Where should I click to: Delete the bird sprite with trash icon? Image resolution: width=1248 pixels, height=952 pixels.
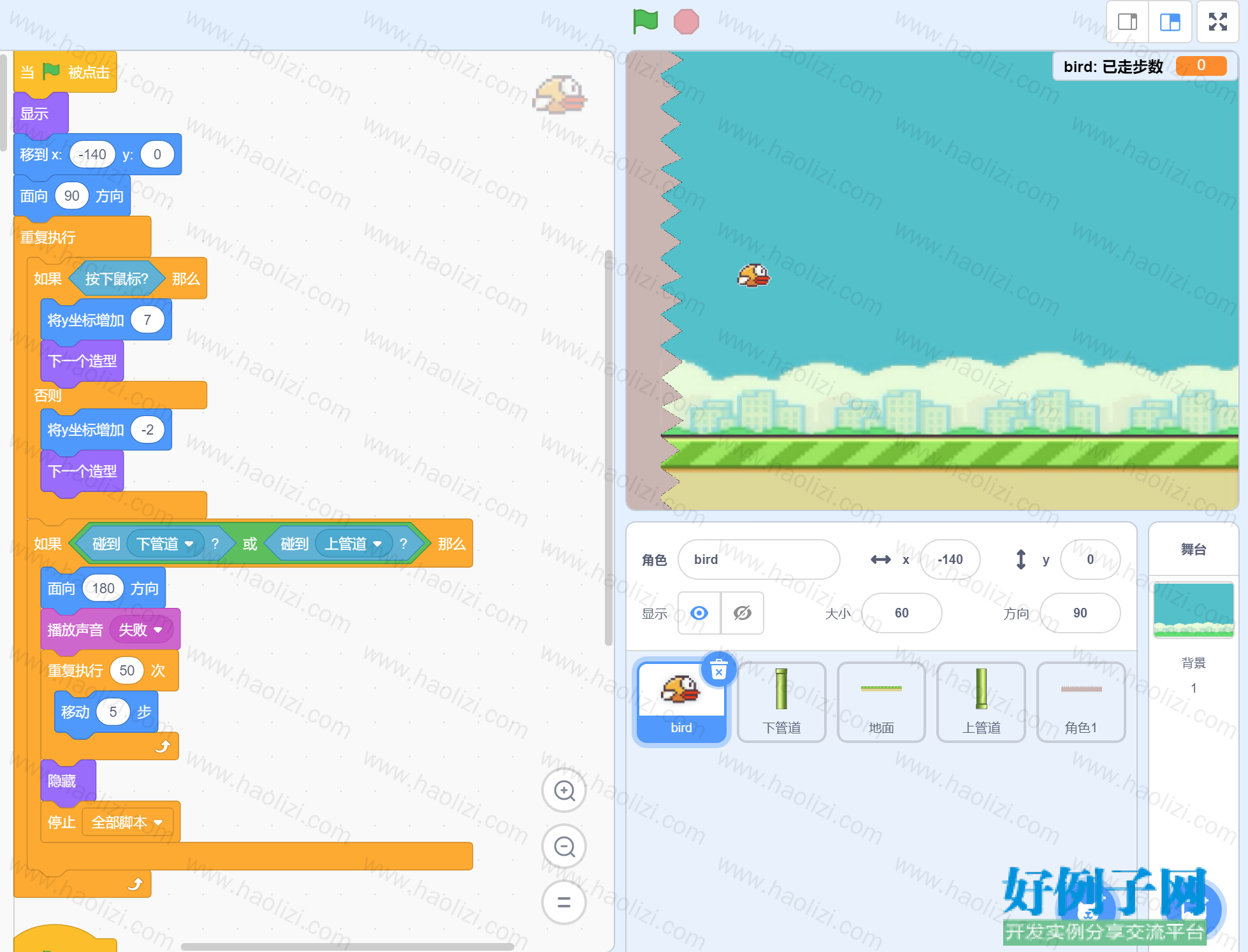(719, 670)
